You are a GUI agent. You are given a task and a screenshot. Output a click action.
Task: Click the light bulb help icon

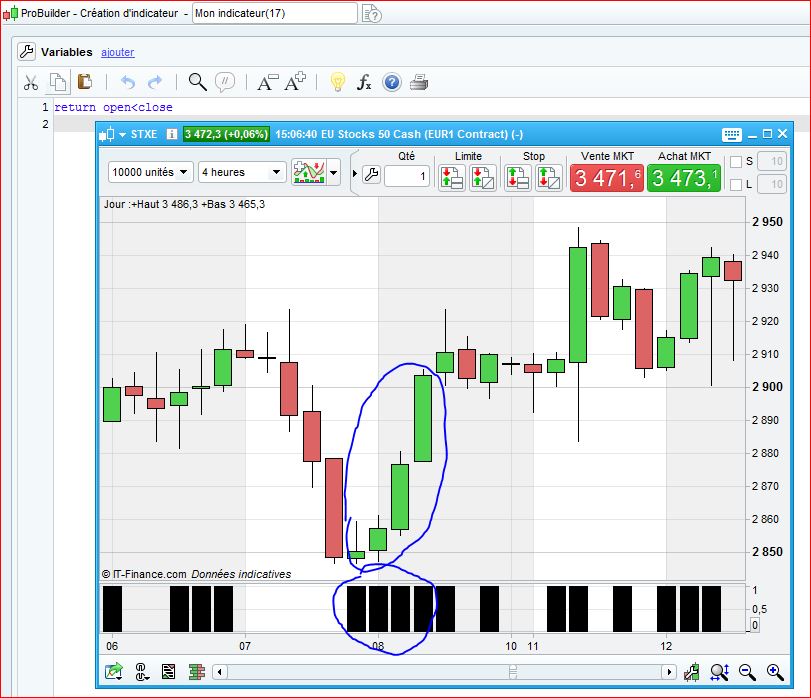click(337, 82)
